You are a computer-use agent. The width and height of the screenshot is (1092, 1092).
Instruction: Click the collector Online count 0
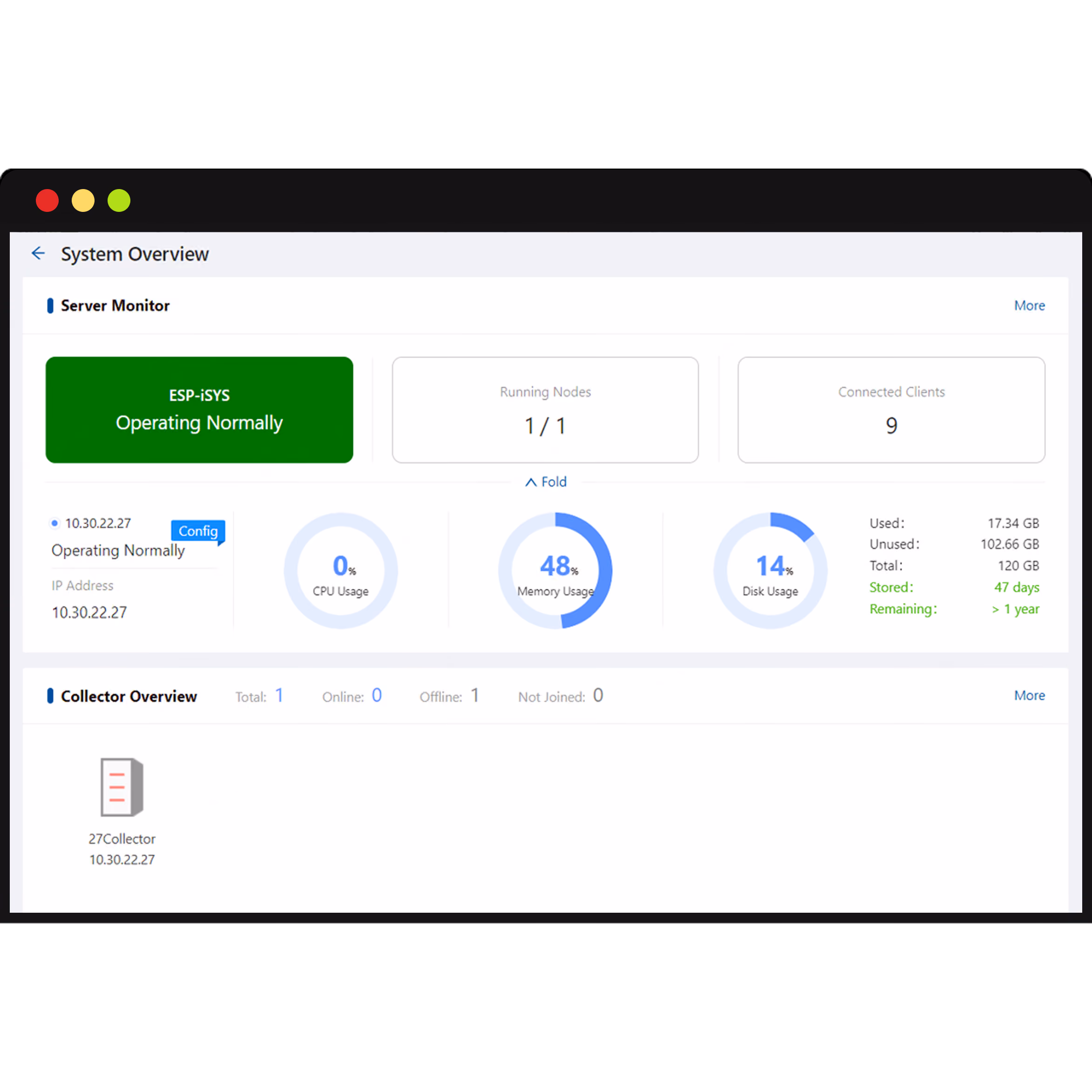tap(376, 695)
